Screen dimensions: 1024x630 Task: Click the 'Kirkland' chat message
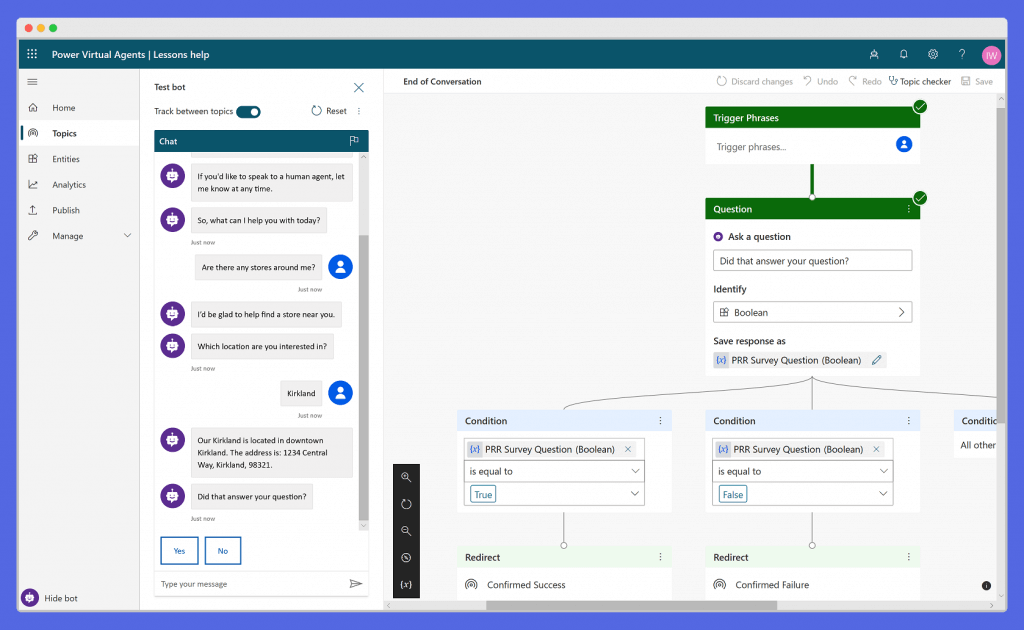pyautogui.click(x=301, y=393)
